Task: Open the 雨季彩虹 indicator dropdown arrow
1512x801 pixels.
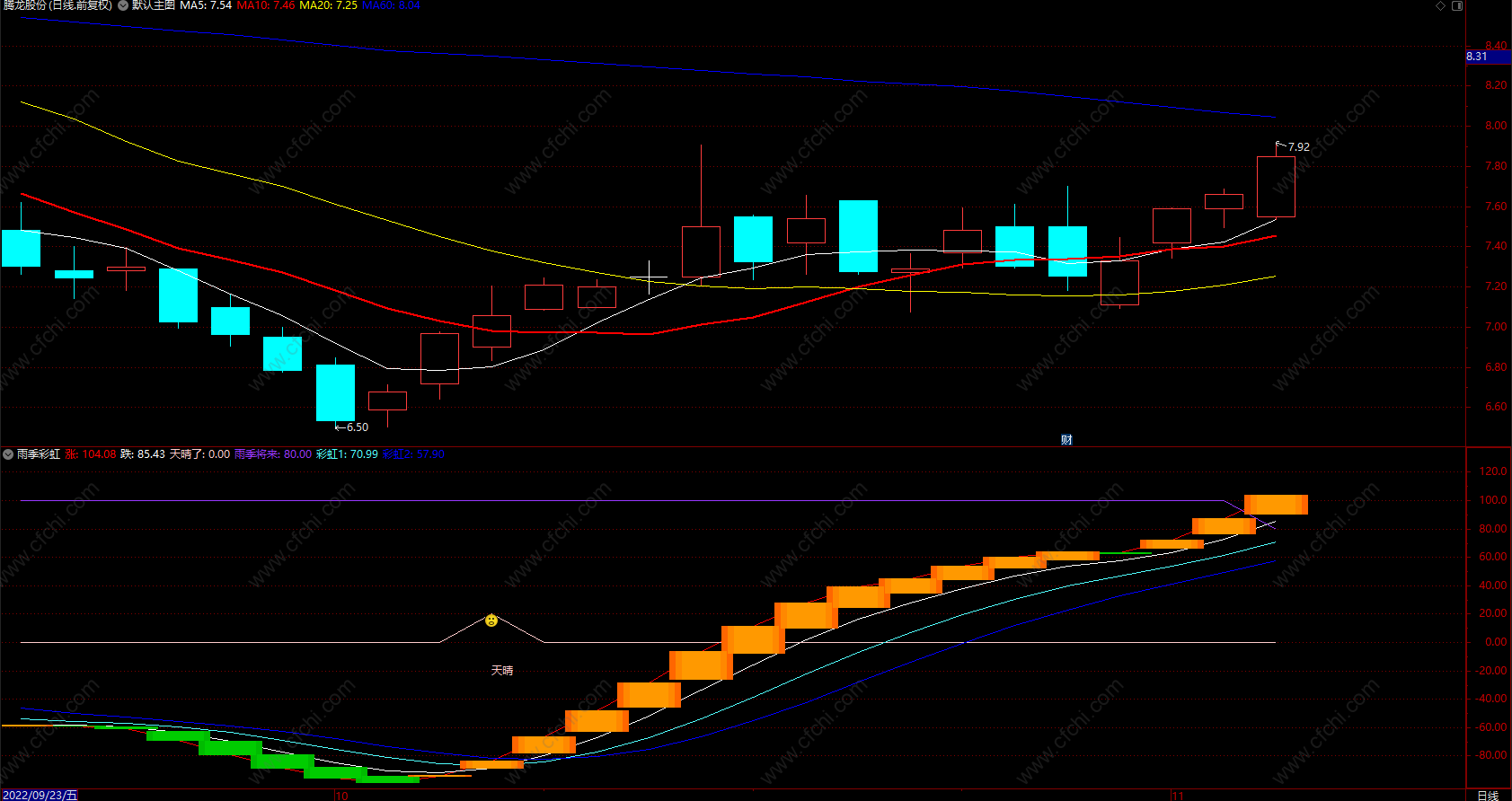Action: 8,454
